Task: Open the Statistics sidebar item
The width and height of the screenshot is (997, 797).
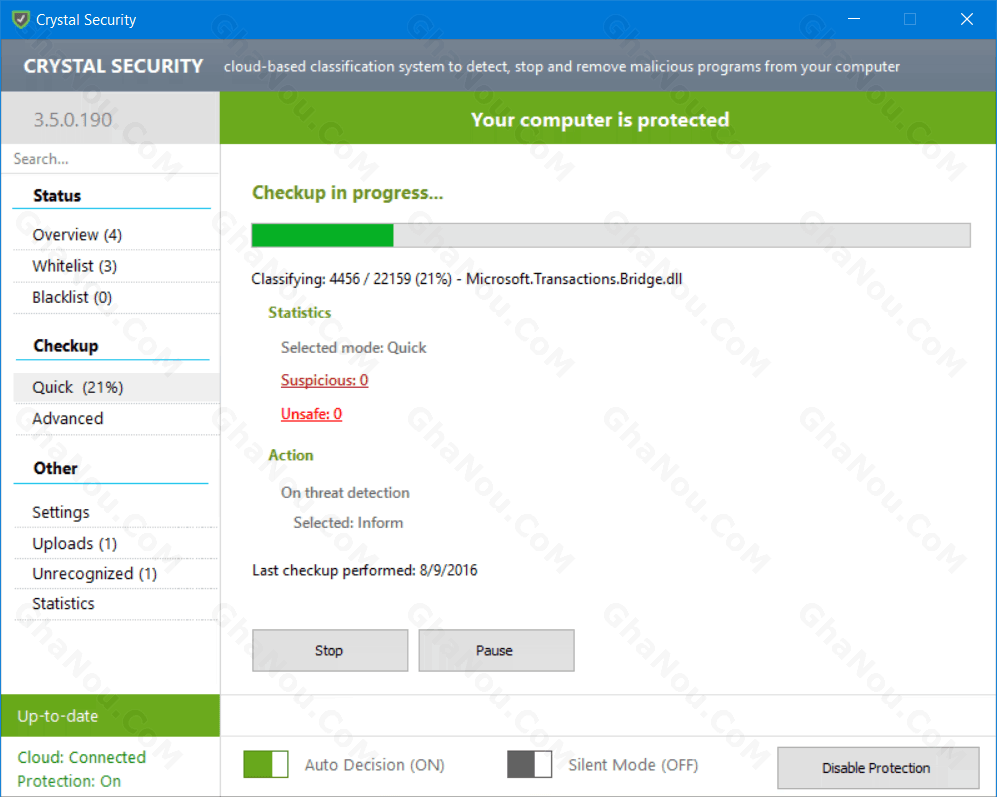Action: click(116, 604)
